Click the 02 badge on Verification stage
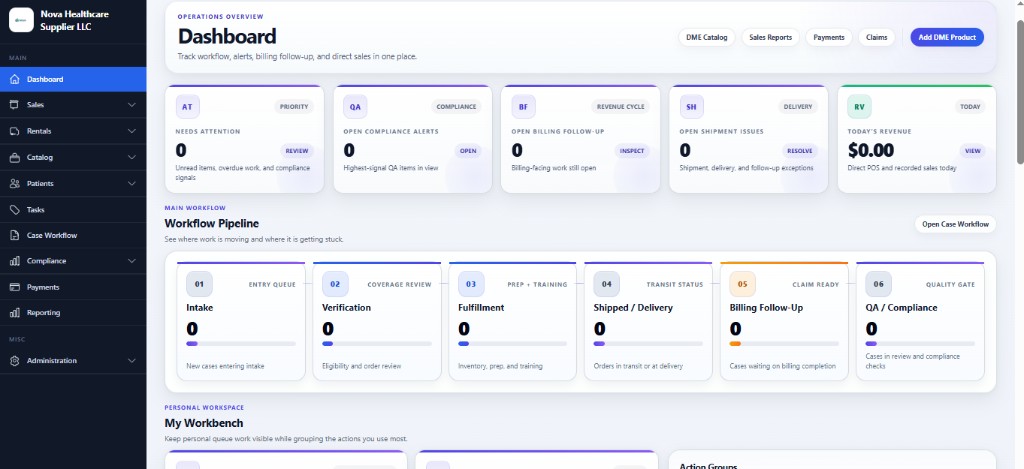1024x469 pixels. [x=335, y=284]
